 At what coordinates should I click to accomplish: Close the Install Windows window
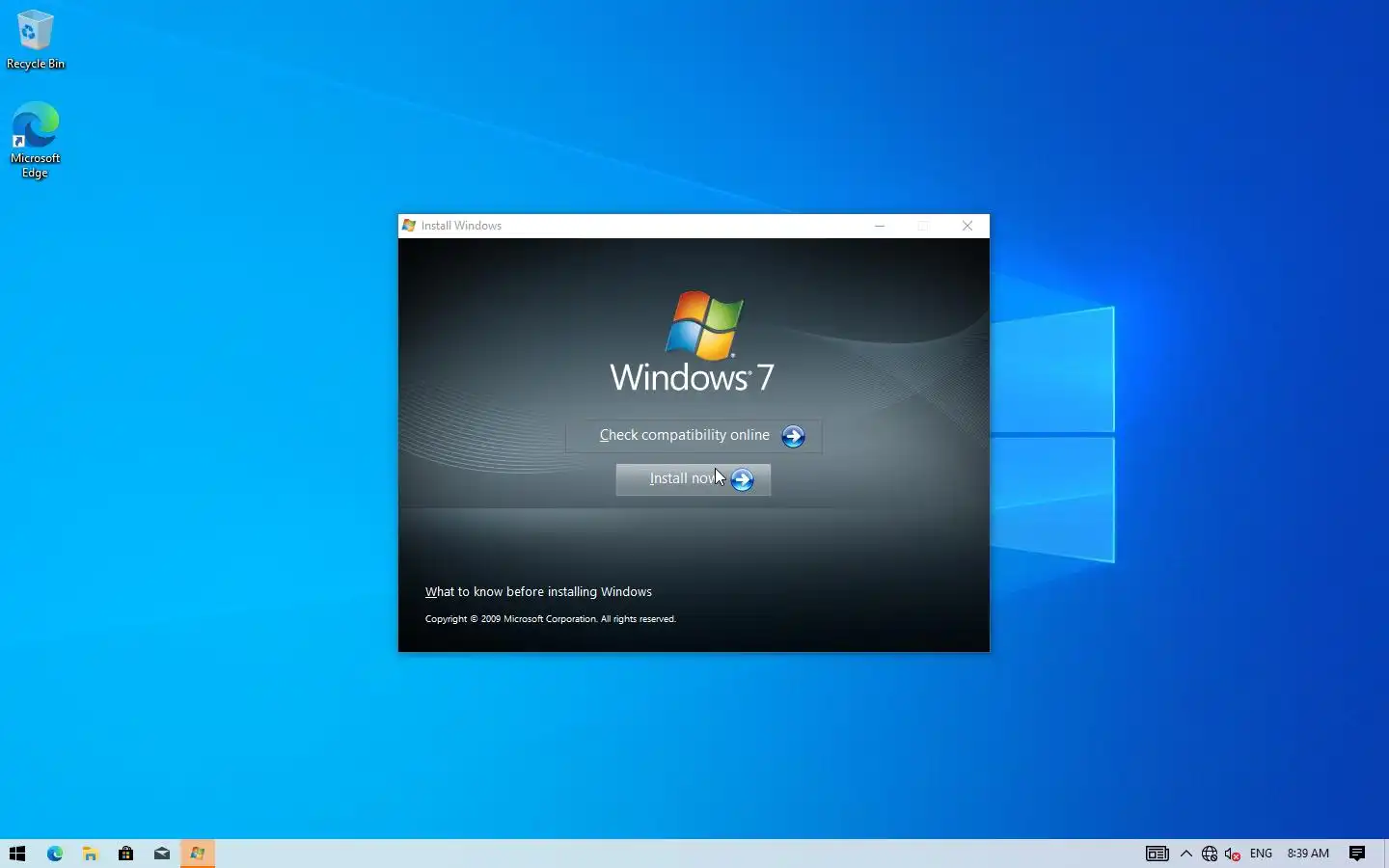pyautogui.click(x=967, y=226)
